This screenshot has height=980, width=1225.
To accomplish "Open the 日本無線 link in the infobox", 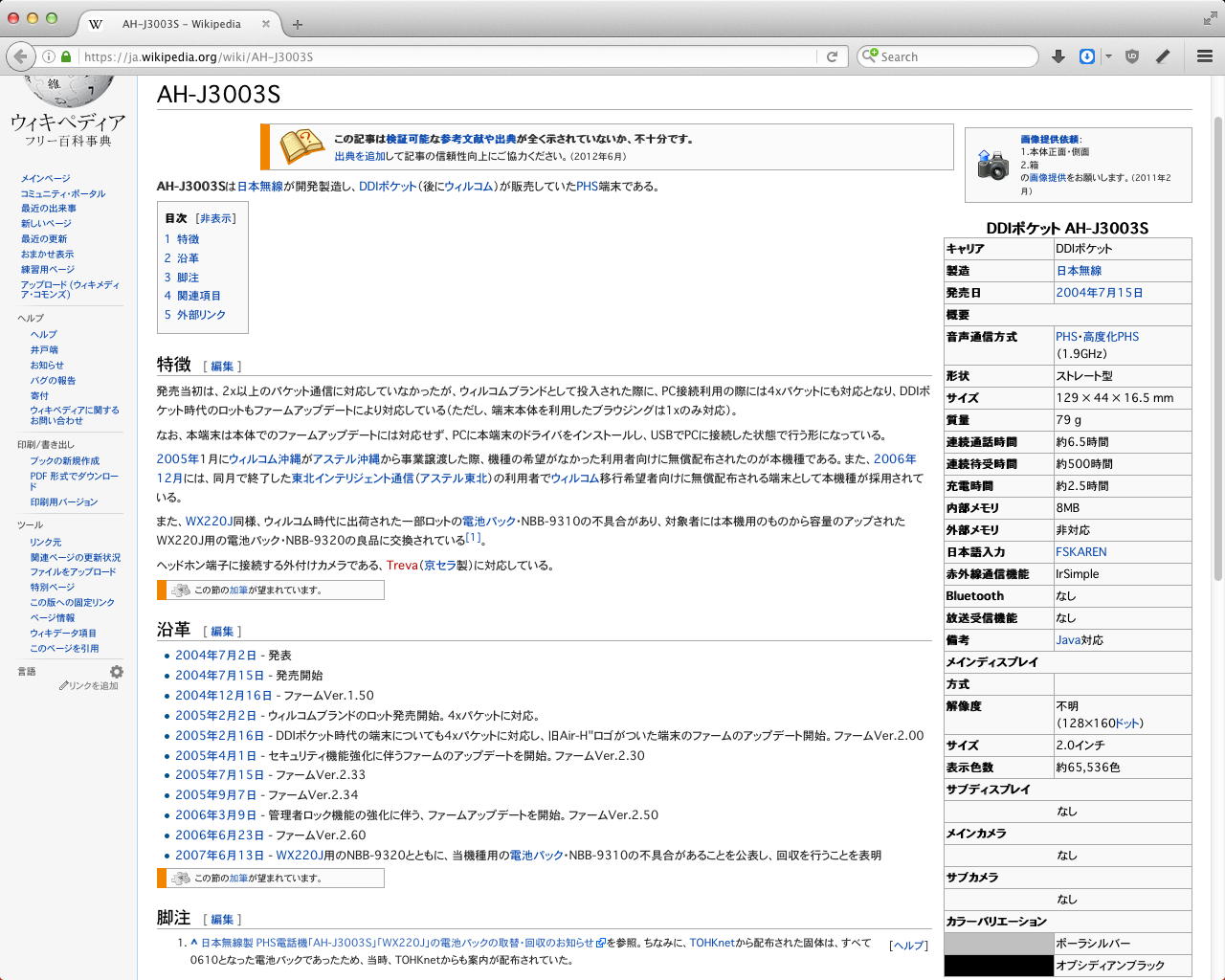I will click(1079, 271).
